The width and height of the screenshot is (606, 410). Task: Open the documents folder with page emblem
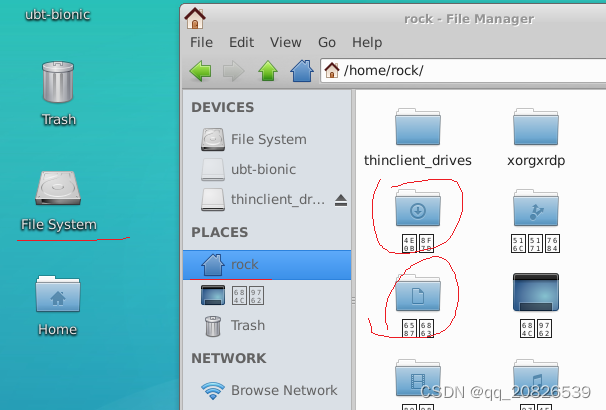418,305
